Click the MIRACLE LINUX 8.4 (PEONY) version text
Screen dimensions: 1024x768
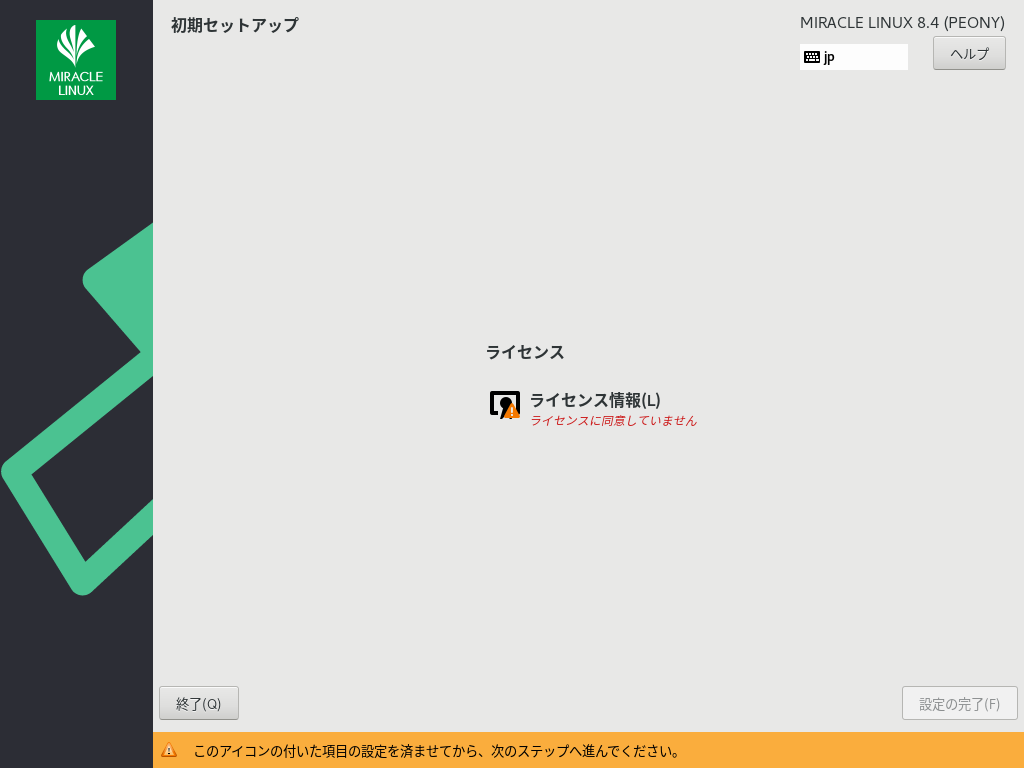coord(902,22)
